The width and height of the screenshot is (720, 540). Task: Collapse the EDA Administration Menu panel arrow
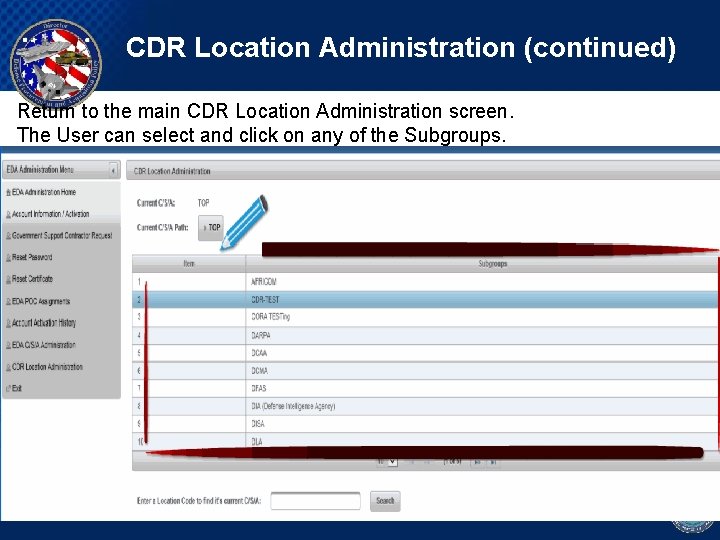pos(113,170)
